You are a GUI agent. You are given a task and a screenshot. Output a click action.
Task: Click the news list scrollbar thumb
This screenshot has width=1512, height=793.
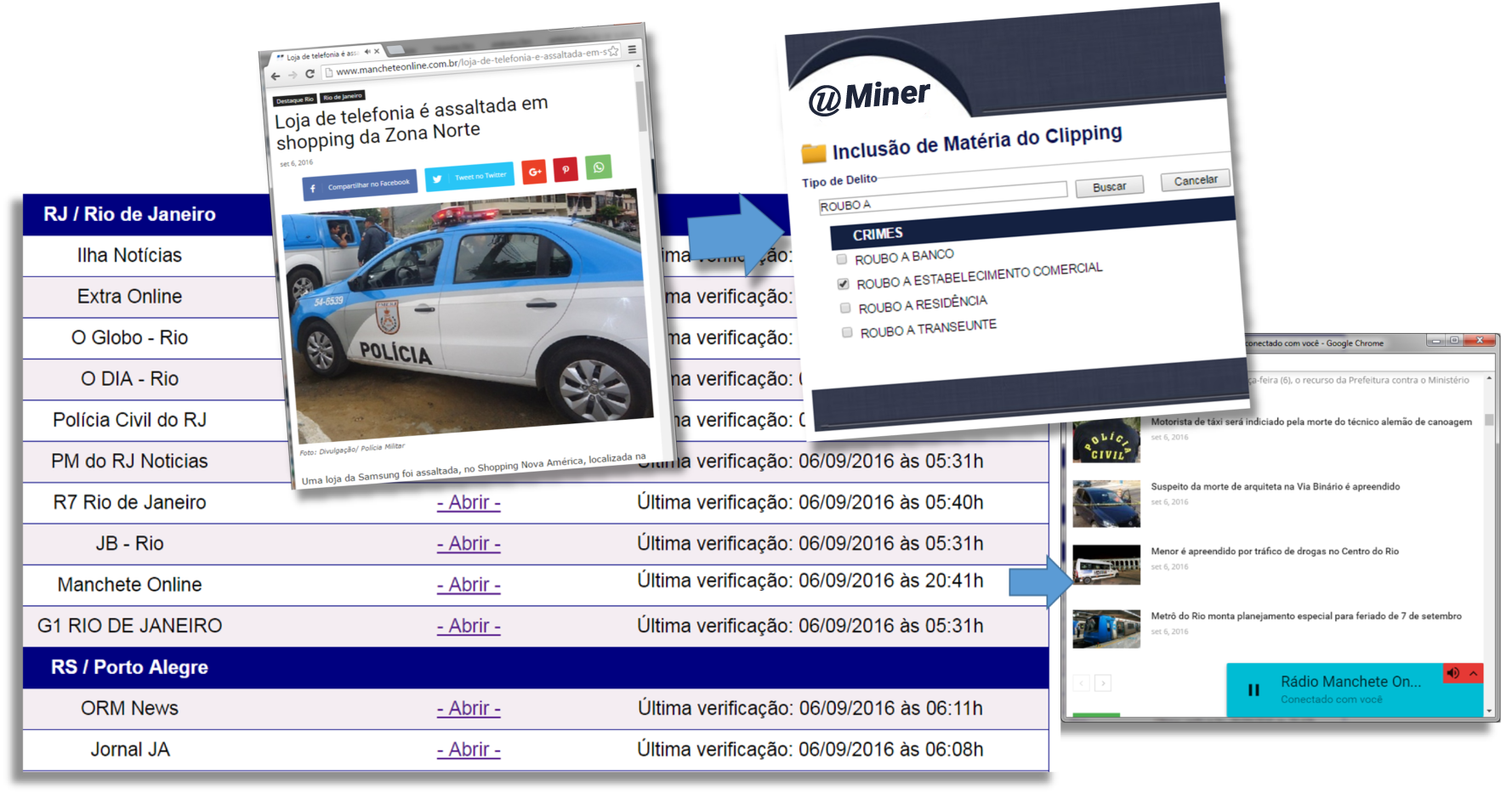click(1489, 420)
